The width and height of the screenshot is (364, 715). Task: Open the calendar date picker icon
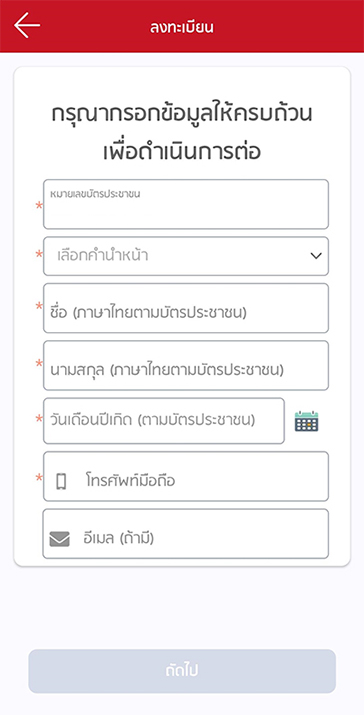[307, 421]
